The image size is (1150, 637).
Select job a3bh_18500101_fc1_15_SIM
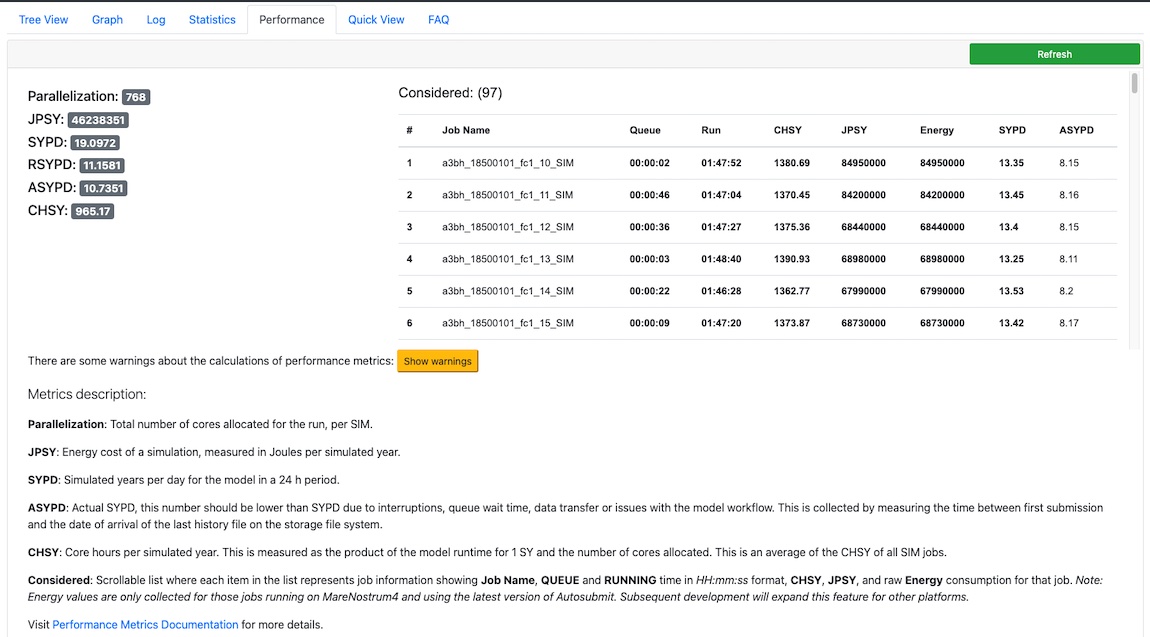click(x=508, y=323)
